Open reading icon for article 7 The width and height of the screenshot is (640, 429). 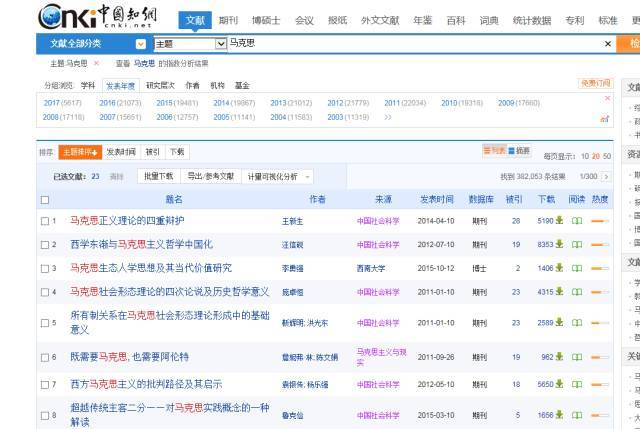pos(577,384)
